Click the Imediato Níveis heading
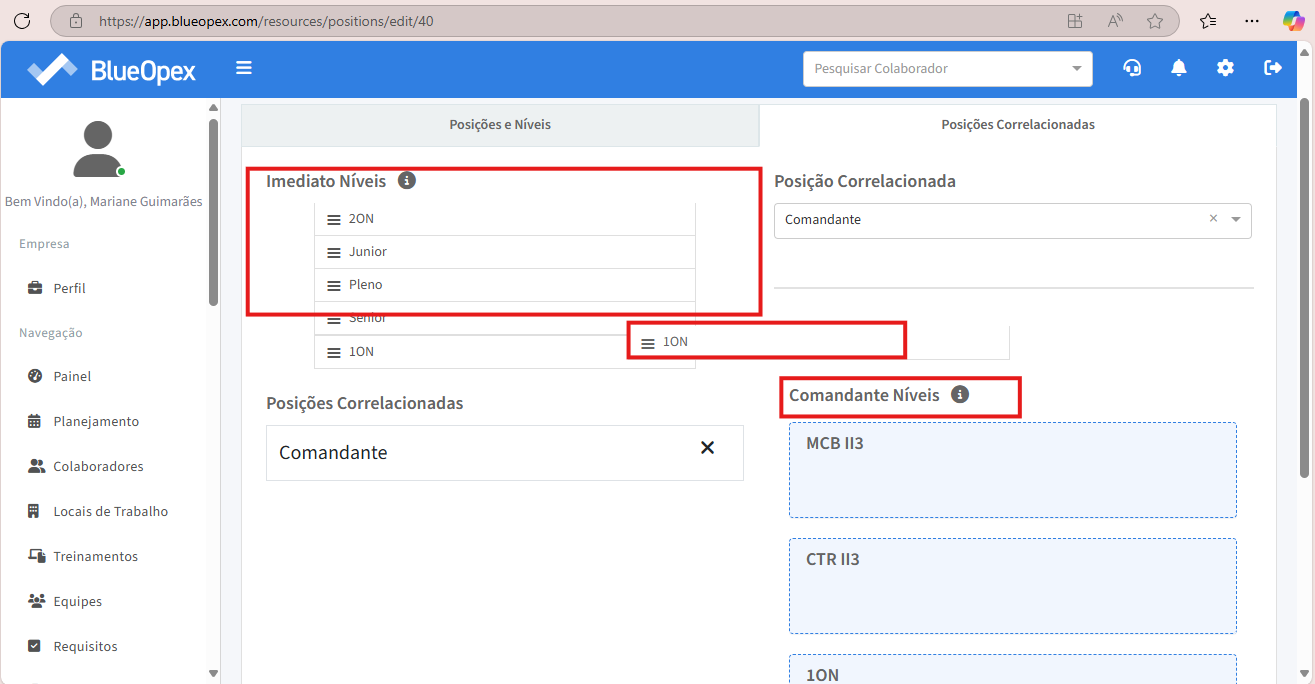 (x=326, y=181)
